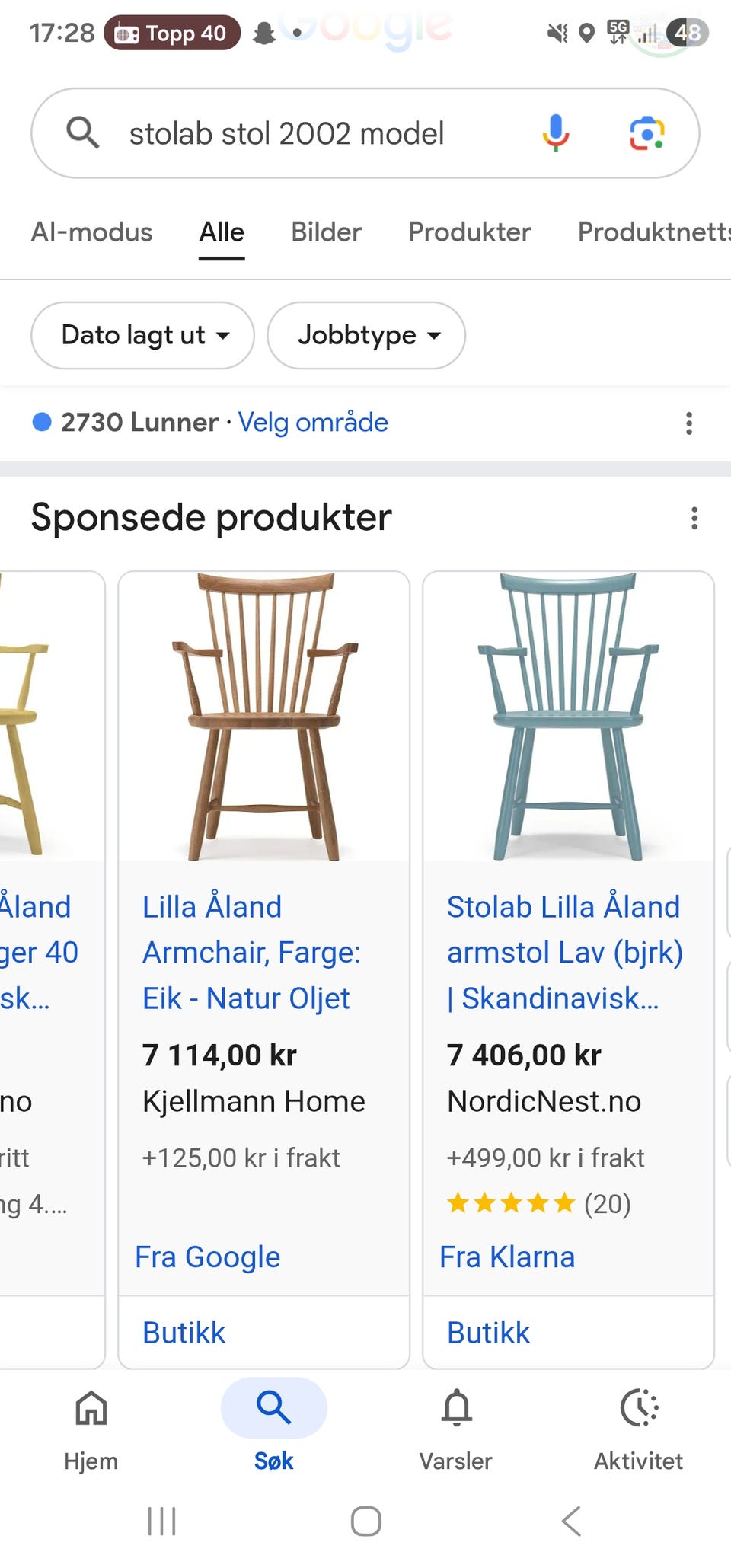Viewport: 731px width, 1568px height.
Task: Expand the Dato lagt ut filter
Action: click(142, 336)
